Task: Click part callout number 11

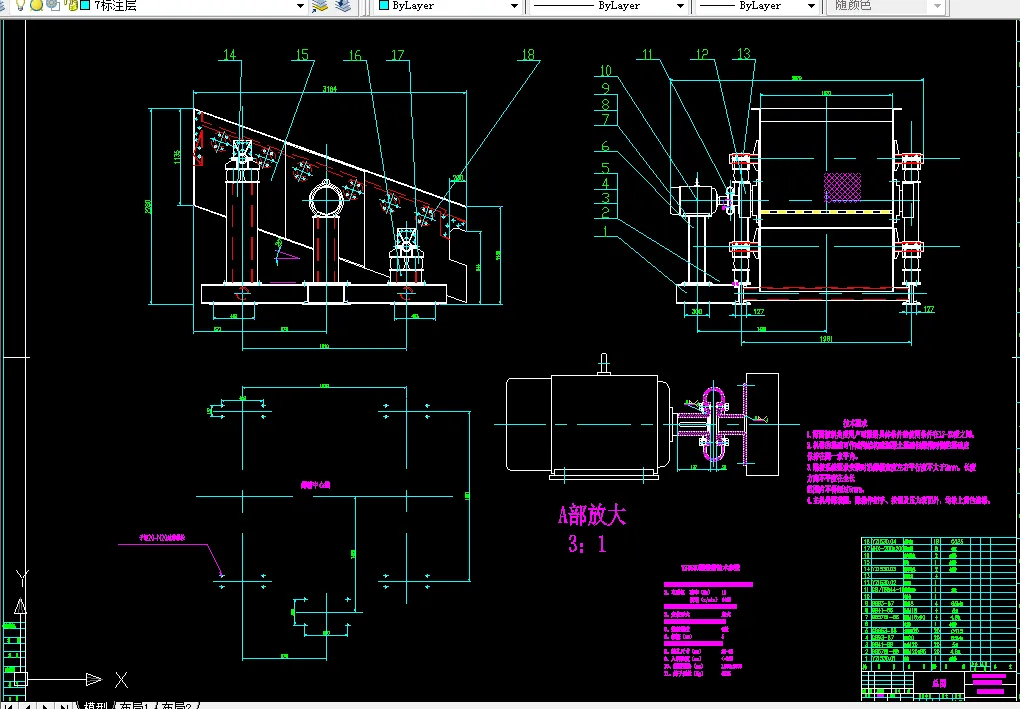Action: click(x=647, y=54)
